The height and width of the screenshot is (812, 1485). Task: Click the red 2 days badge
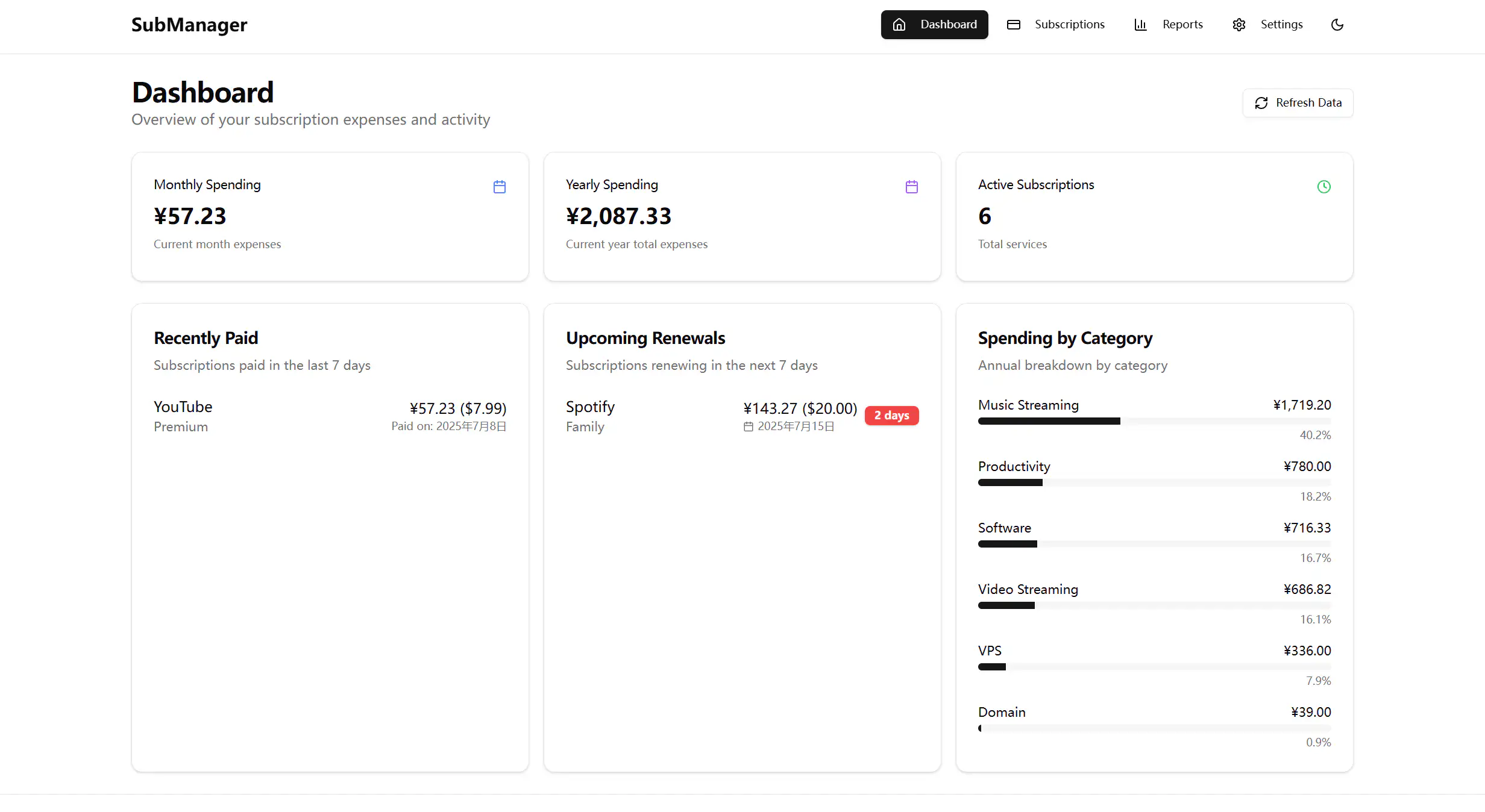coord(891,416)
